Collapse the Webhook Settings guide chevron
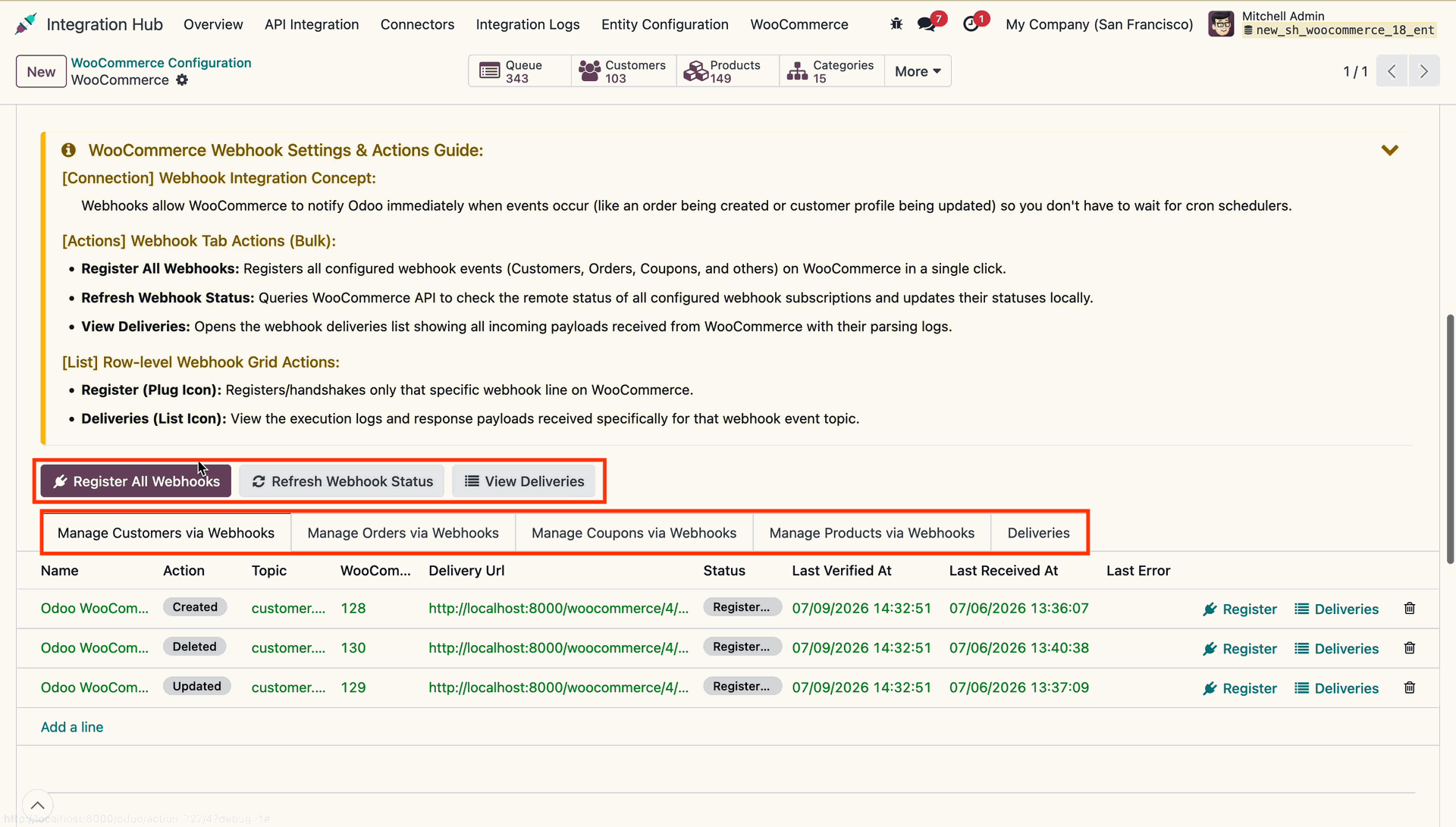This screenshot has width=1456, height=827. pyautogui.click(x=1389, y=150)
